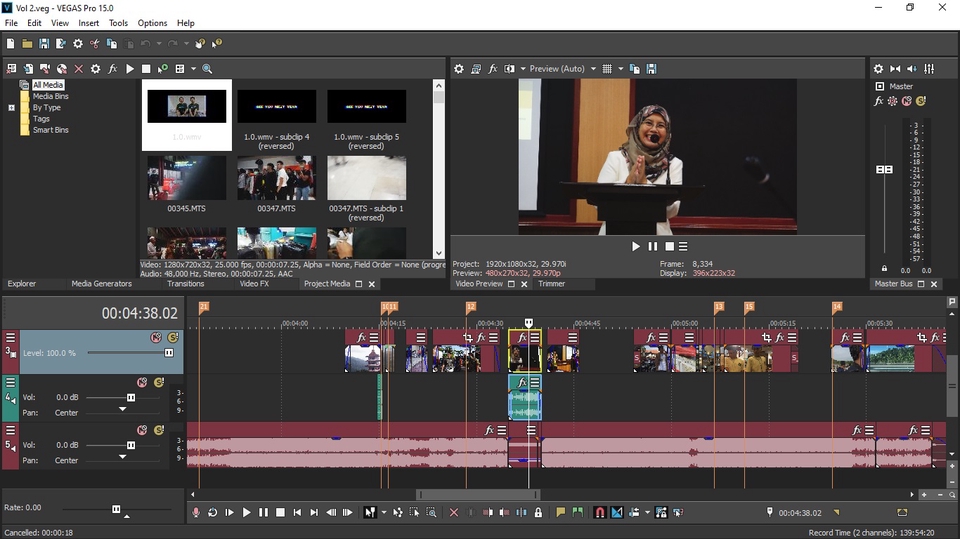Click the What's This help cursor icon

point(217,43)
